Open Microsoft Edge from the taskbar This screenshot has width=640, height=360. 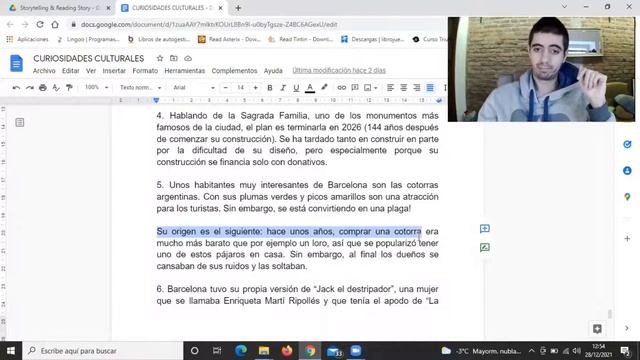click(241, 351)
